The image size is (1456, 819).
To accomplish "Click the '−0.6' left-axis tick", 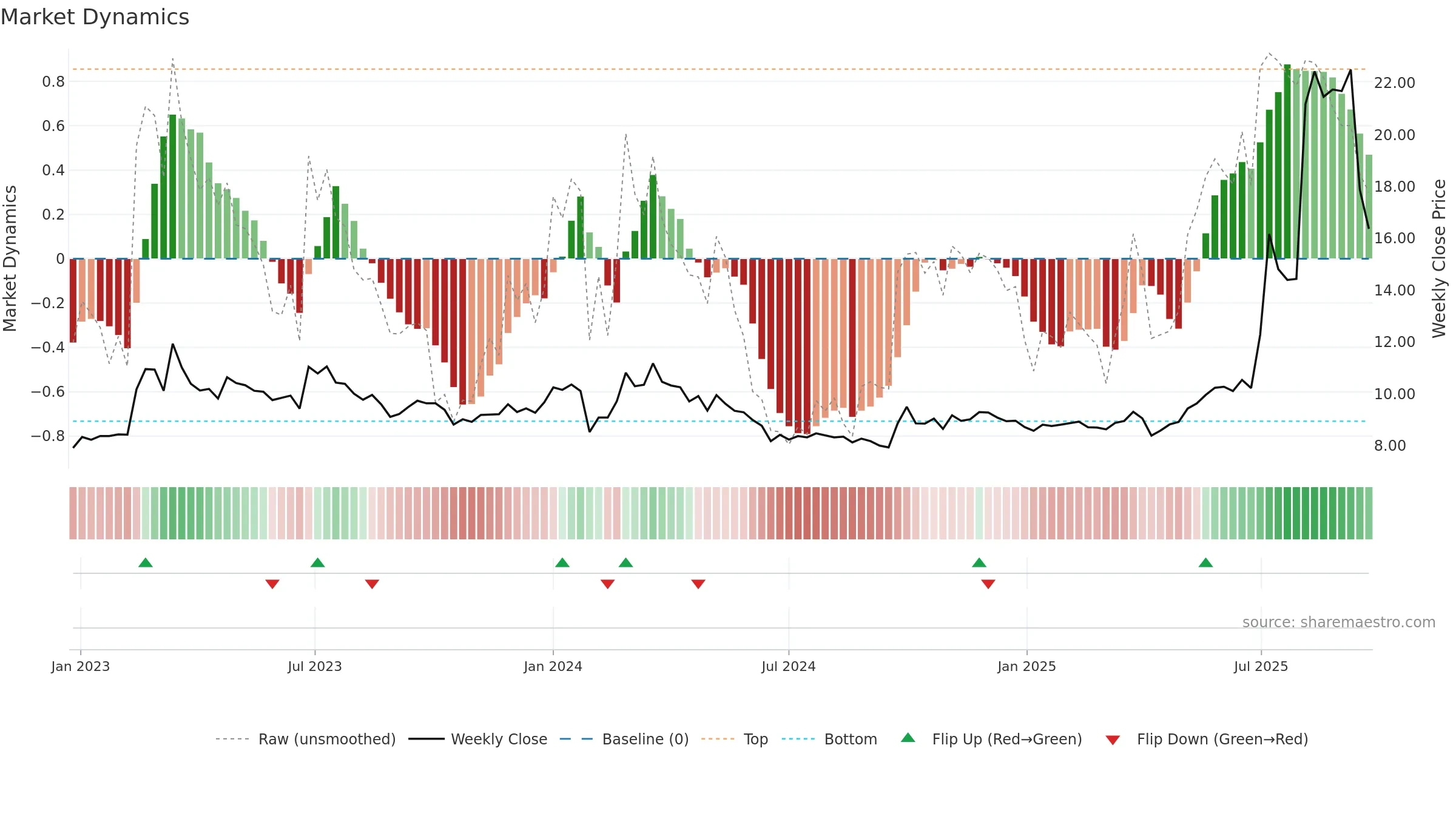I will [48, 392].
